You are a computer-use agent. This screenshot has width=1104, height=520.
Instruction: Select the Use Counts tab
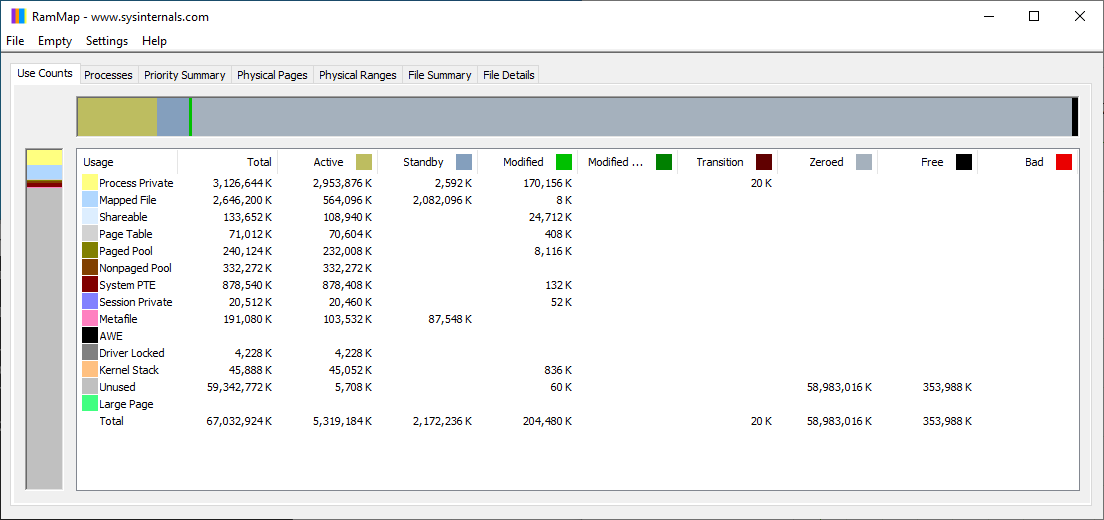[x=45, y=73]
